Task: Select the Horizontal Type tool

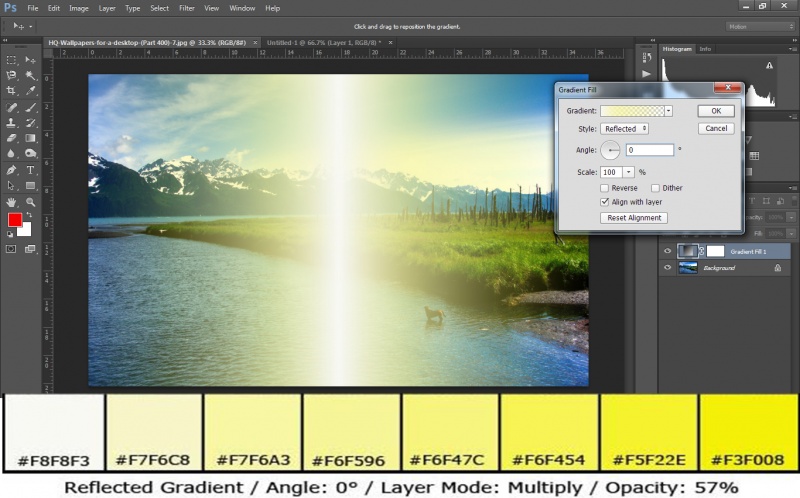Action: coord(31,170)
